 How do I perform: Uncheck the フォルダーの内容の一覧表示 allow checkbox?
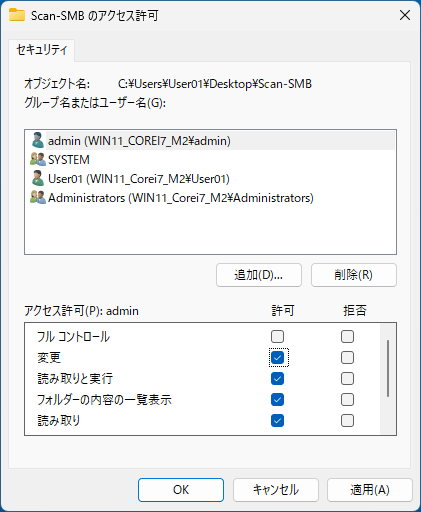click(277, 400)
